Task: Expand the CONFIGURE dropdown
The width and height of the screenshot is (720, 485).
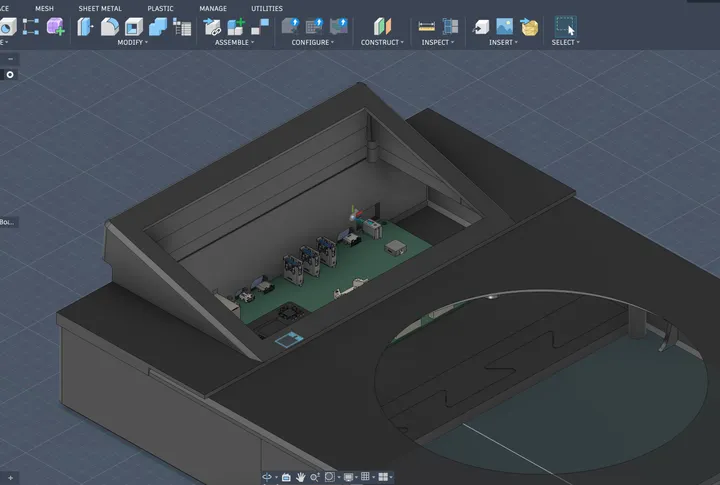Action: click(313, 42)
